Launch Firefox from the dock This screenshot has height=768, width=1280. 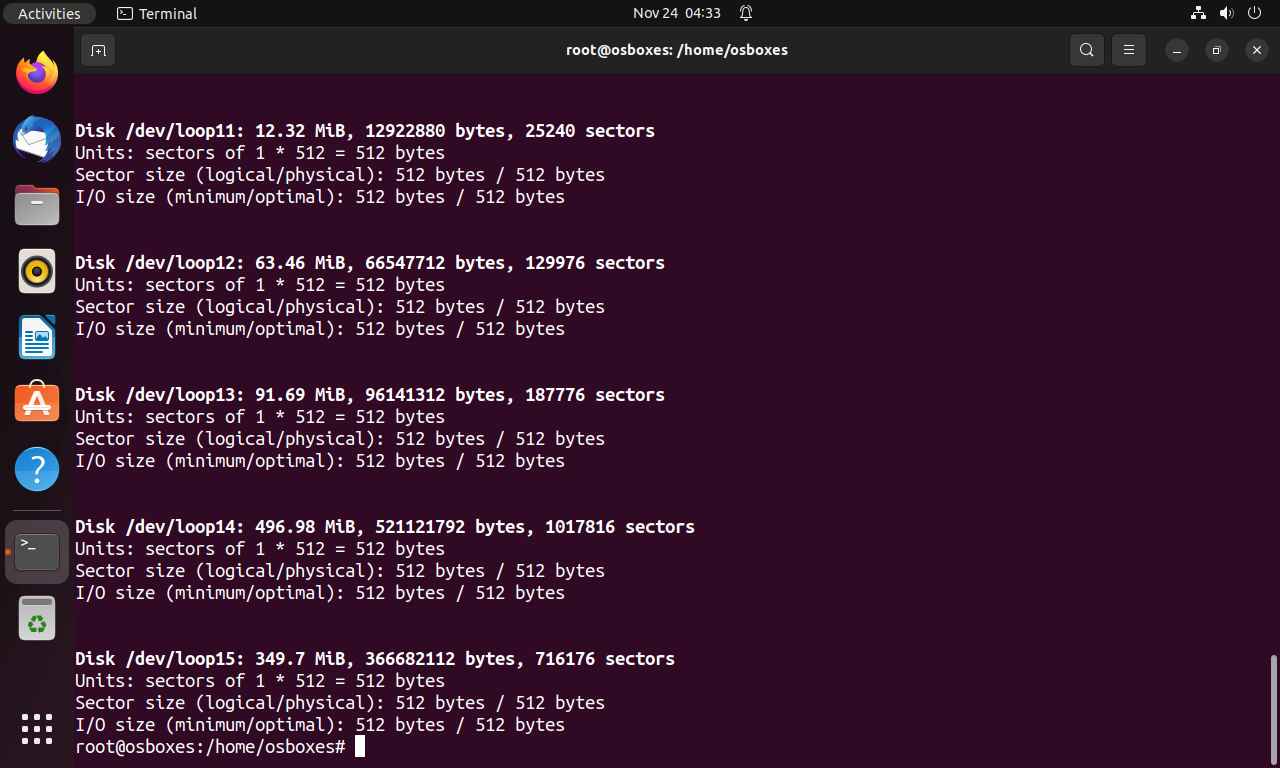click(x=37, y=74)
